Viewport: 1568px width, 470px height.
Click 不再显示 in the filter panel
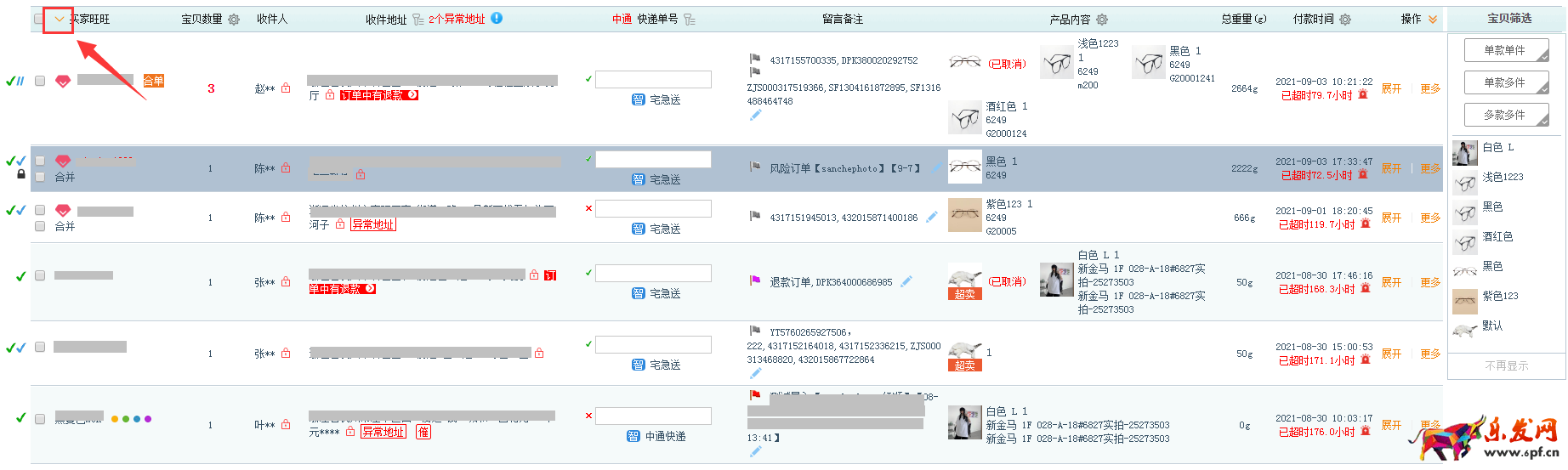(x=1506, y=365)
